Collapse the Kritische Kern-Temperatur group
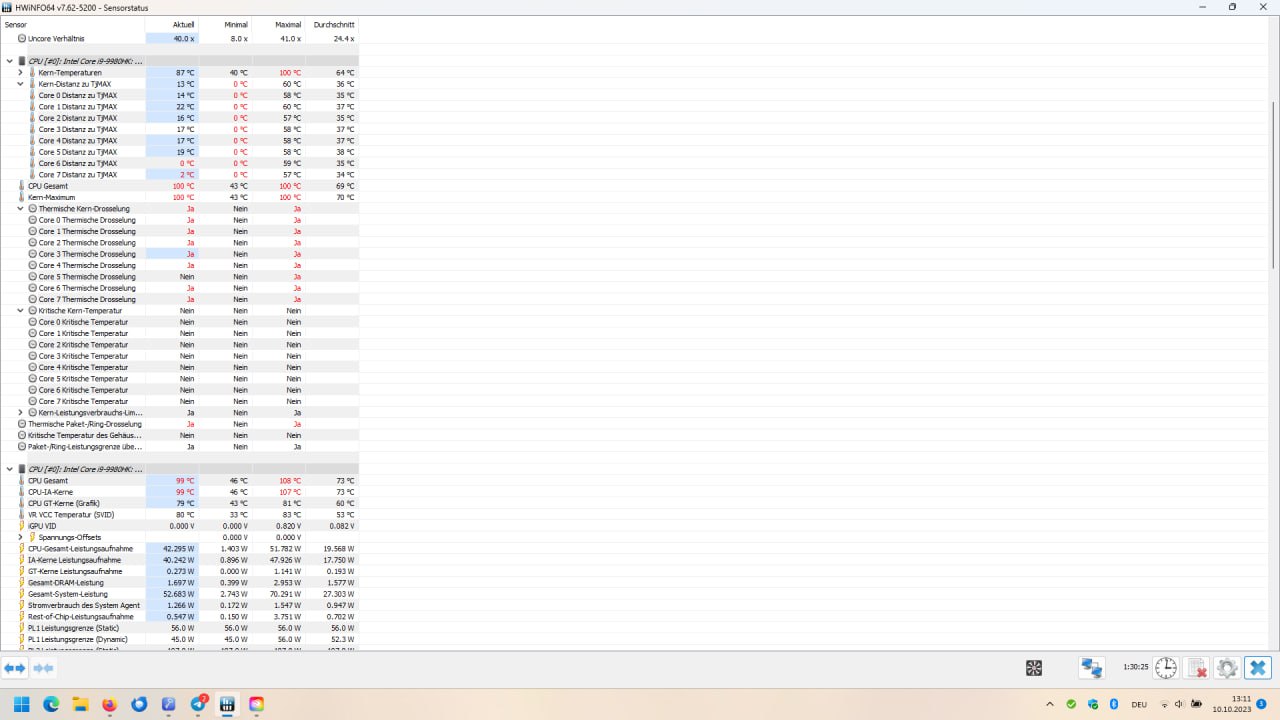 pyautogui.click(x=20, y=310)
